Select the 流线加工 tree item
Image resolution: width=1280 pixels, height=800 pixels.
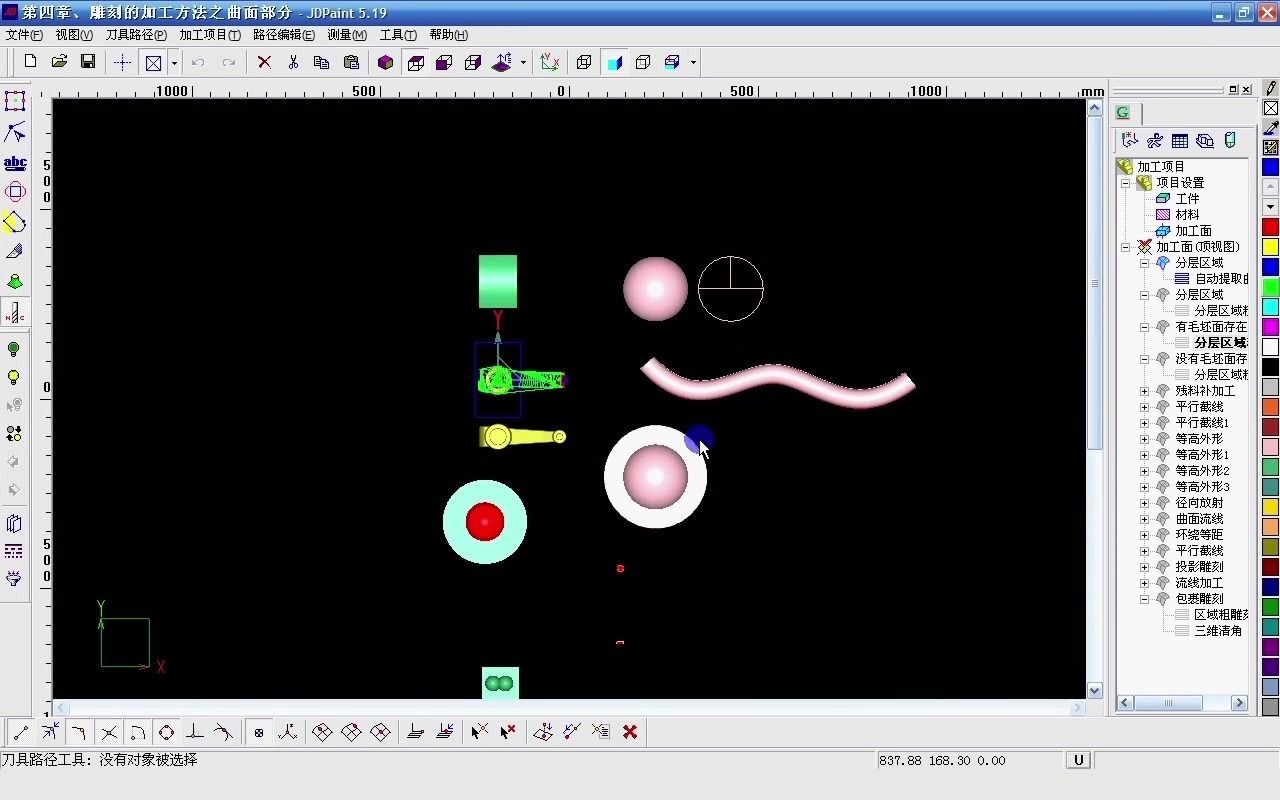pos(1199,583)
